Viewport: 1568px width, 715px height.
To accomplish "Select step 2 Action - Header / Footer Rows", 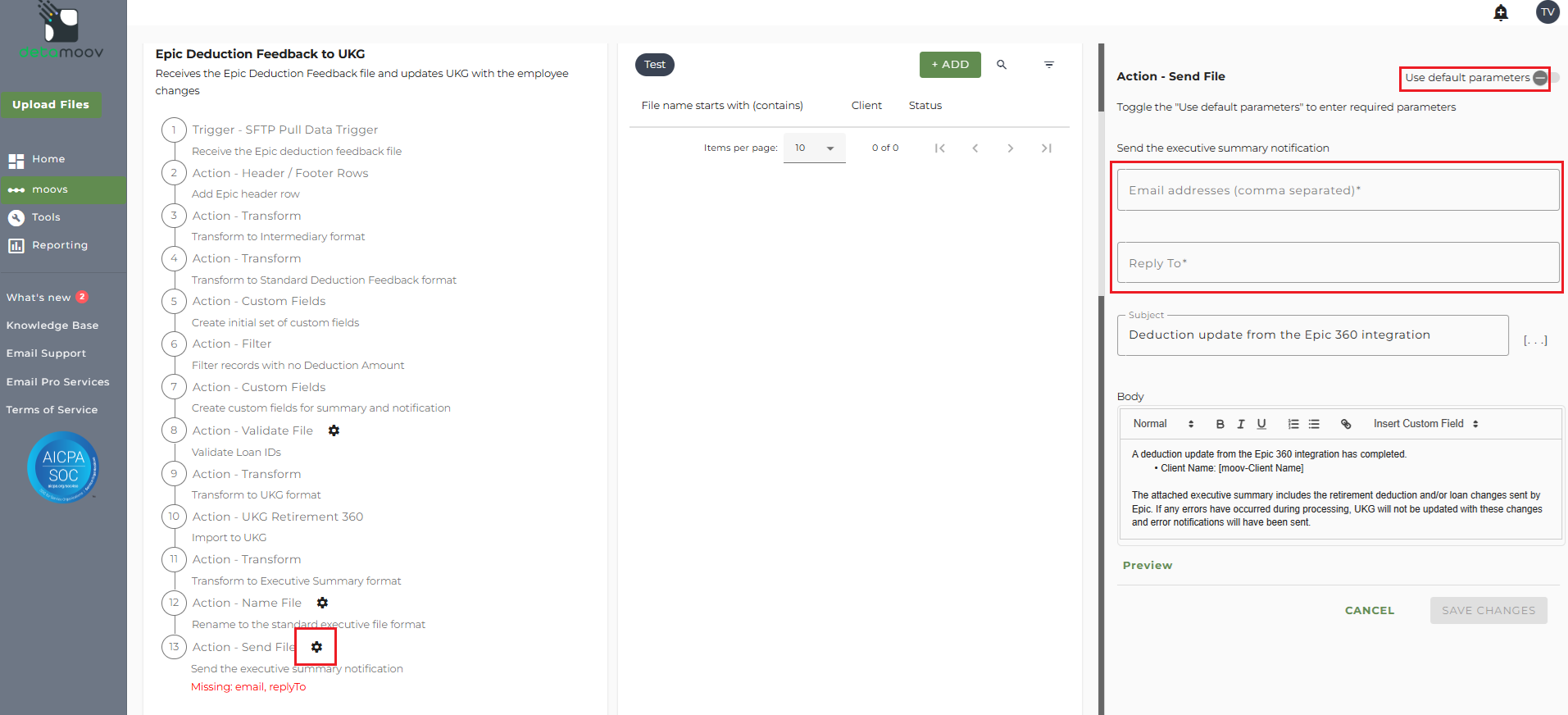I will 280,173.
